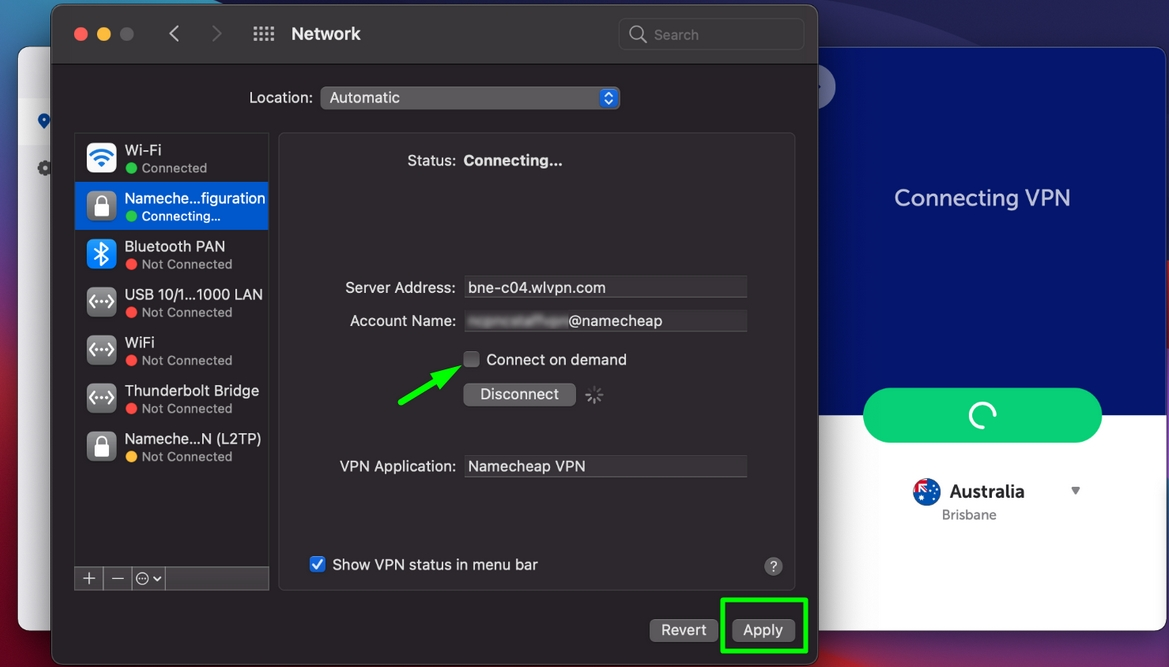Go forward with the right chevron
The height and width of the screenshot is (667, 1169).
click(216, 34)
